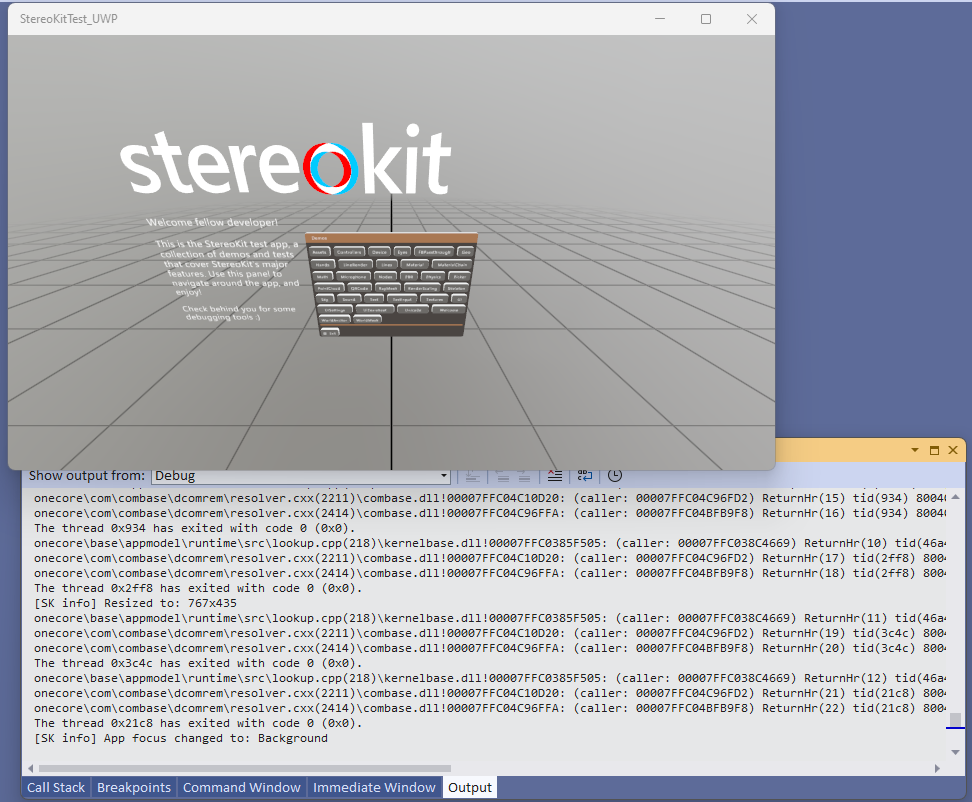Toggle Word Wrap in the Output window
Screen dimensions: 972x802
pyautogui.click(x=584, y=476)
